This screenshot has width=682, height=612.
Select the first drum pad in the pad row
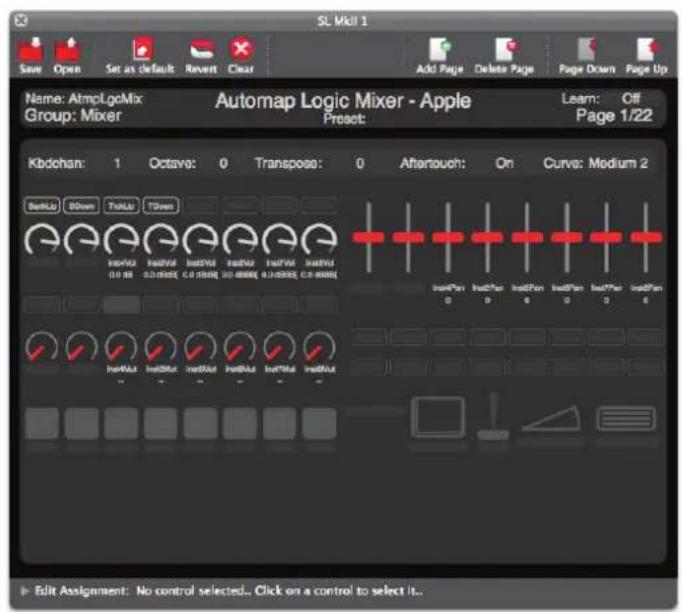[x=42, y=423]
